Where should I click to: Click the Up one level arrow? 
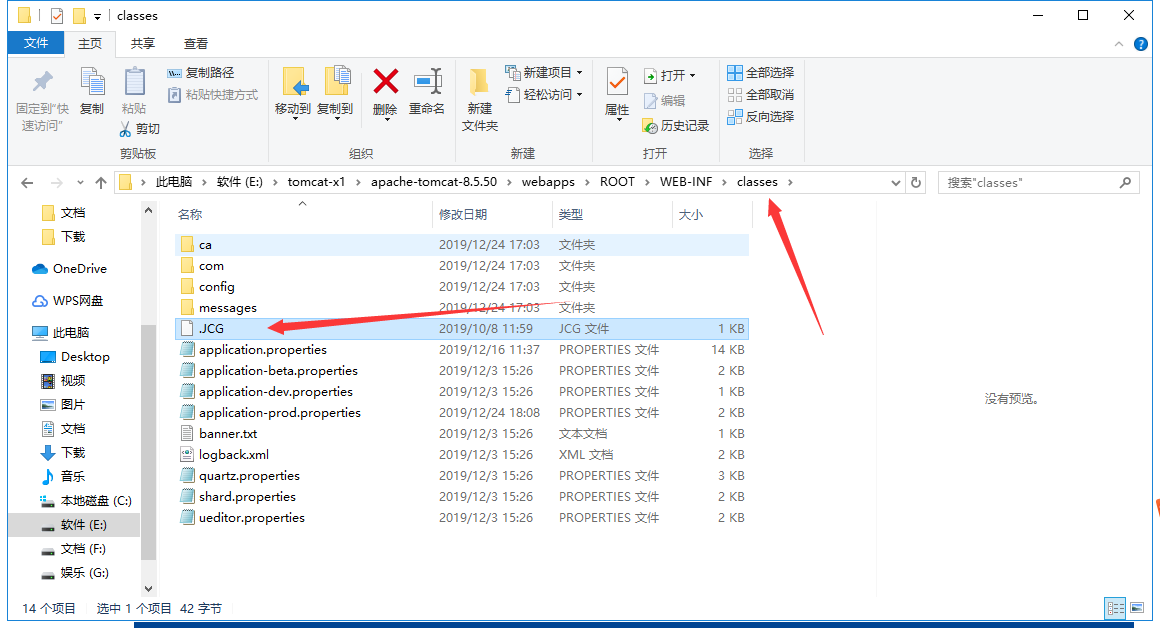pyautogui.click(x=101, y=183)
